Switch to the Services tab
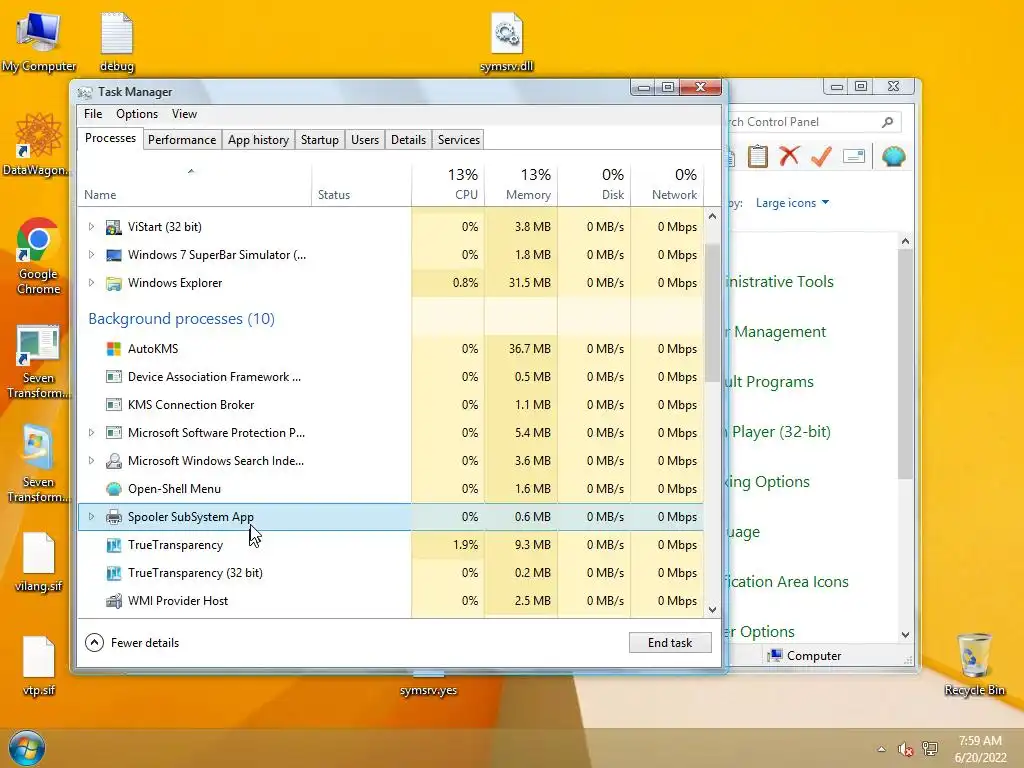Image resolution: width=1024 pixels, height=768 pixels. coord(458,140)
